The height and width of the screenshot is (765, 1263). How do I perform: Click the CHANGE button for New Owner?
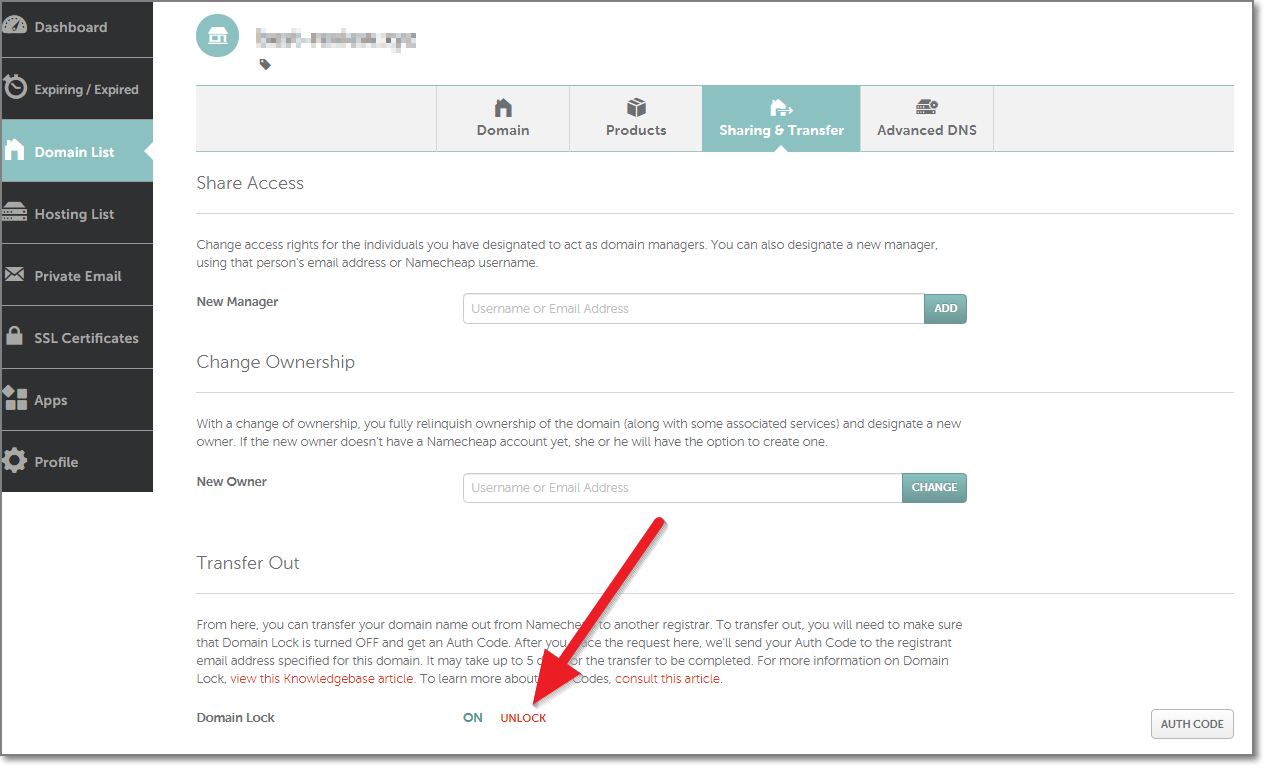pyautogui.click(x=934, y=487)
